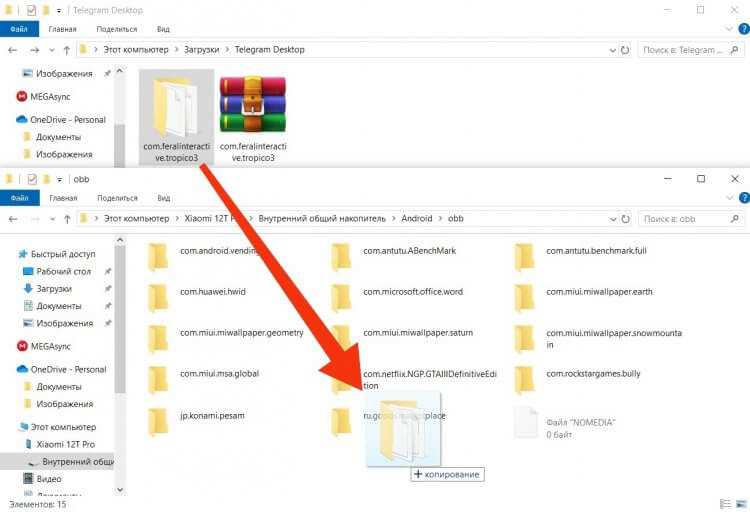
Task: Open recent locations dropdown in obb window
Action: click(x=52, y=219)
